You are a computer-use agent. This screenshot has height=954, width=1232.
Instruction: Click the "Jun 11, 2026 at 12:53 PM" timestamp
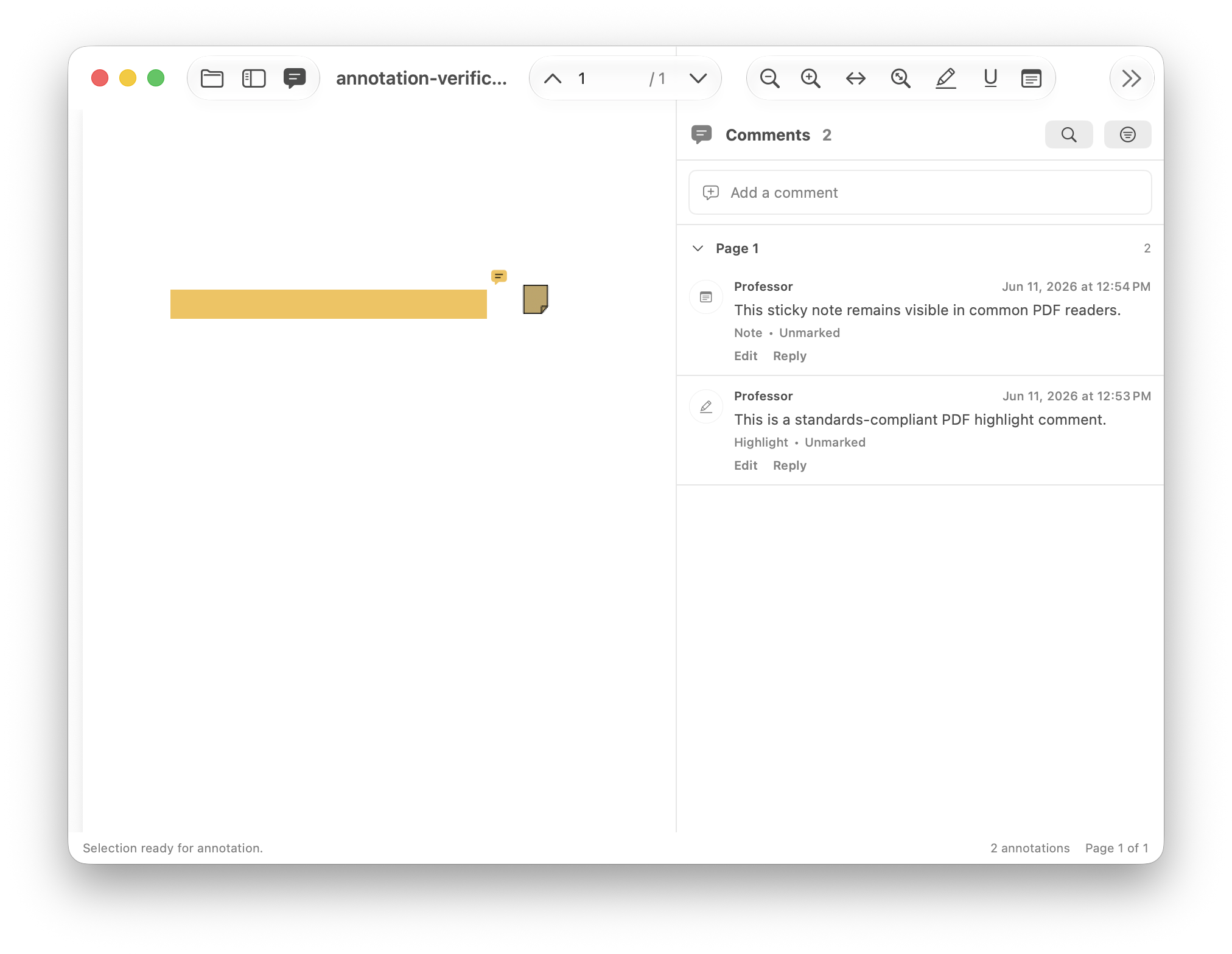[x=1077, y=396]
